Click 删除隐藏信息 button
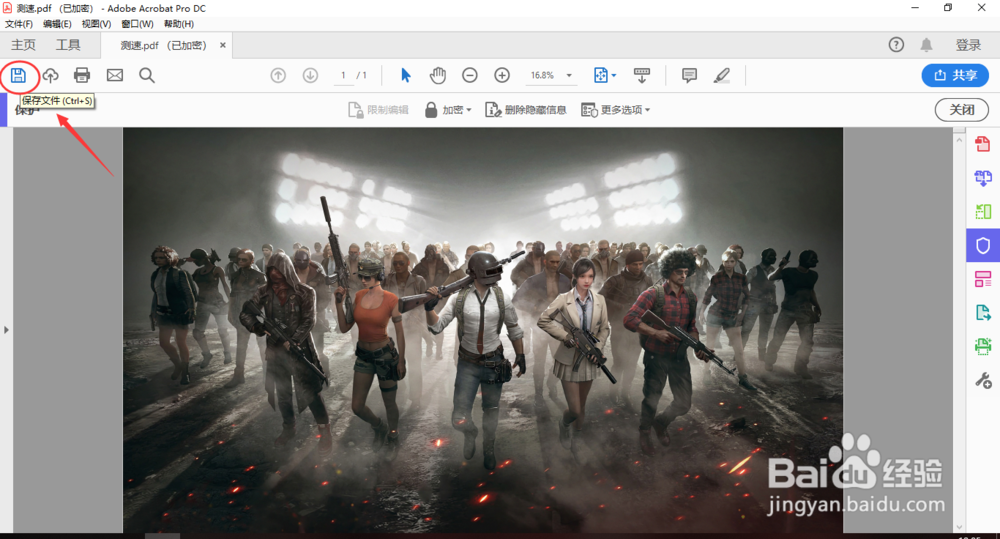 [x=526, y=110]
